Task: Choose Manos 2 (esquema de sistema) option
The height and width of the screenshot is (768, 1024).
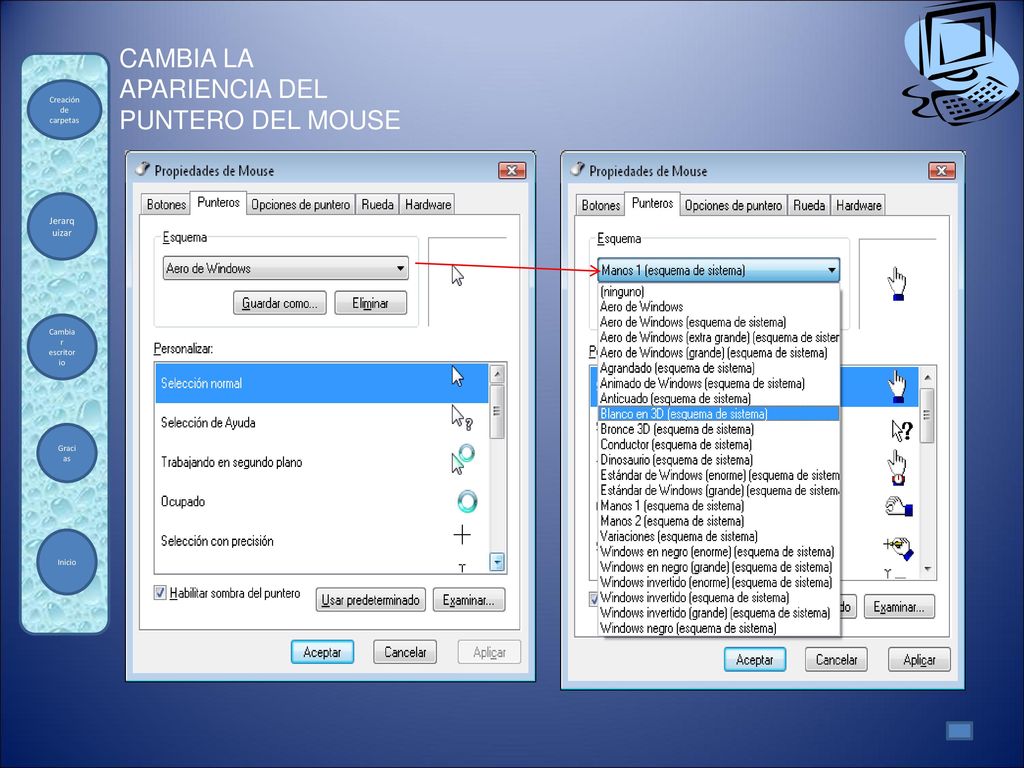Action: point(718,521)
